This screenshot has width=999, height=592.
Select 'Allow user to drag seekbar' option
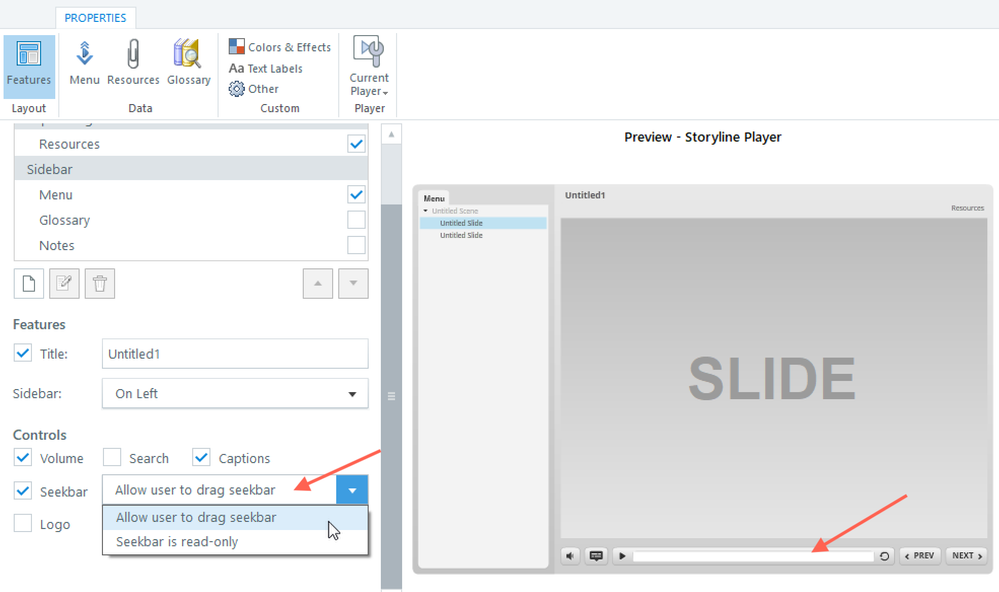point(235,517)
